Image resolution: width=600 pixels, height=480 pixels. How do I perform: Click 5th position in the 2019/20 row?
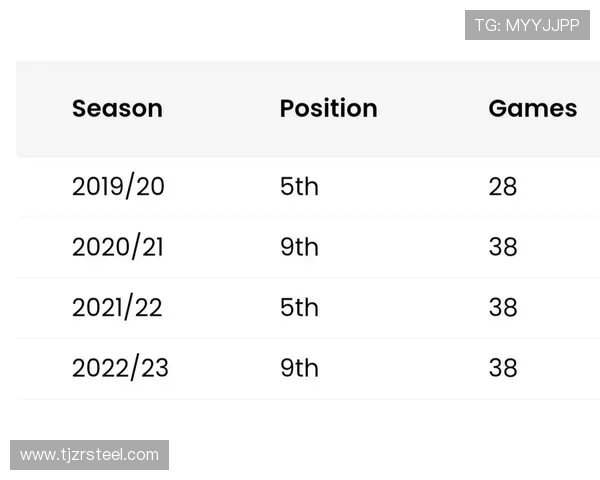tap(299, 186)
